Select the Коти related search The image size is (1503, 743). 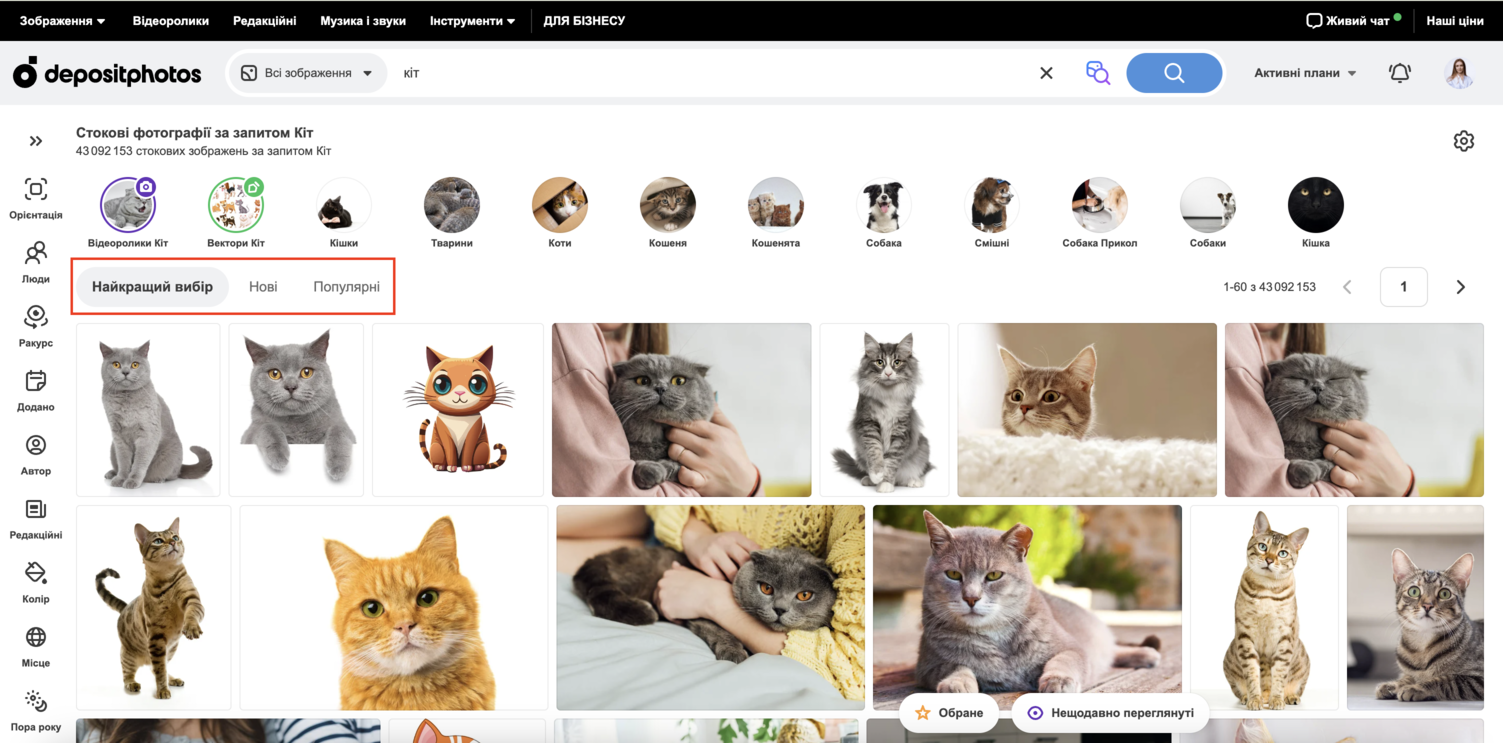(560, 212)
